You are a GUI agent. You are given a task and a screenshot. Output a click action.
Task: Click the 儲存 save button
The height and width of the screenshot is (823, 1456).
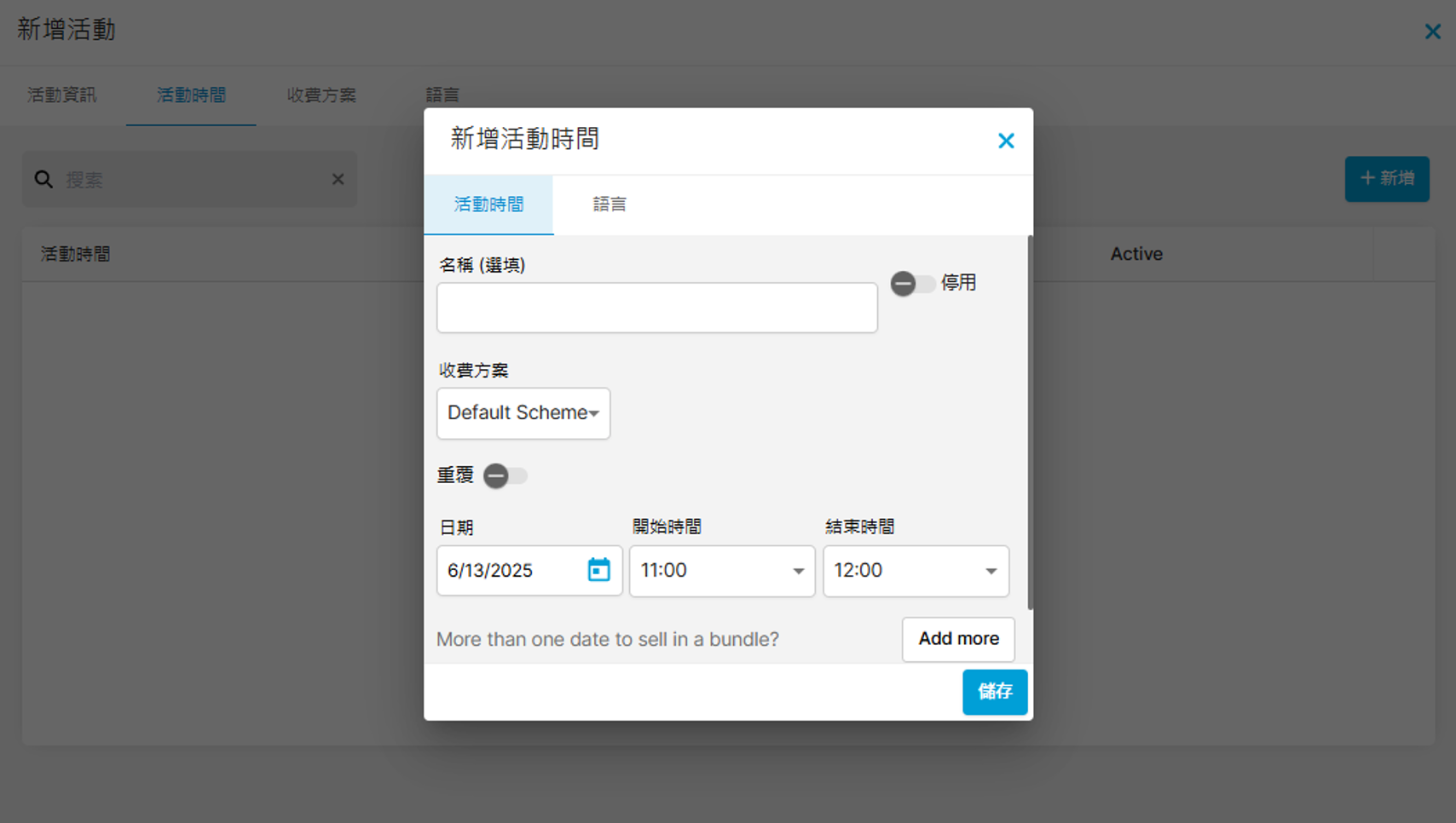point(994,691)
